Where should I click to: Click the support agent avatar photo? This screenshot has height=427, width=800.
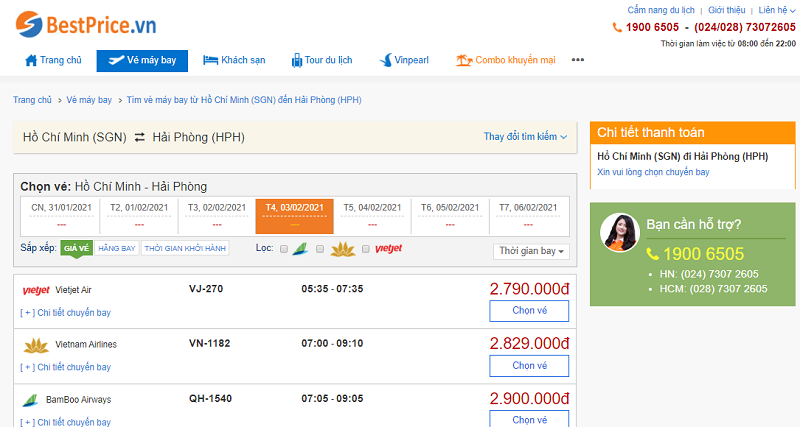619,233
